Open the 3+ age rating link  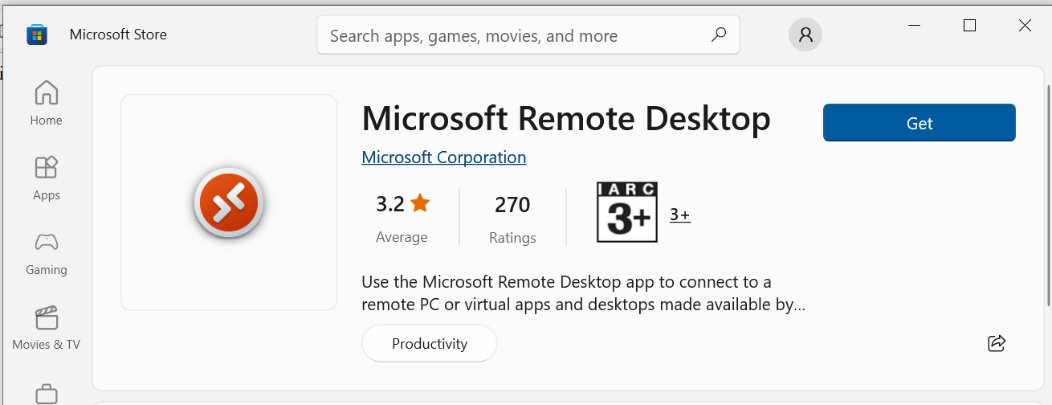click(680, 215)
